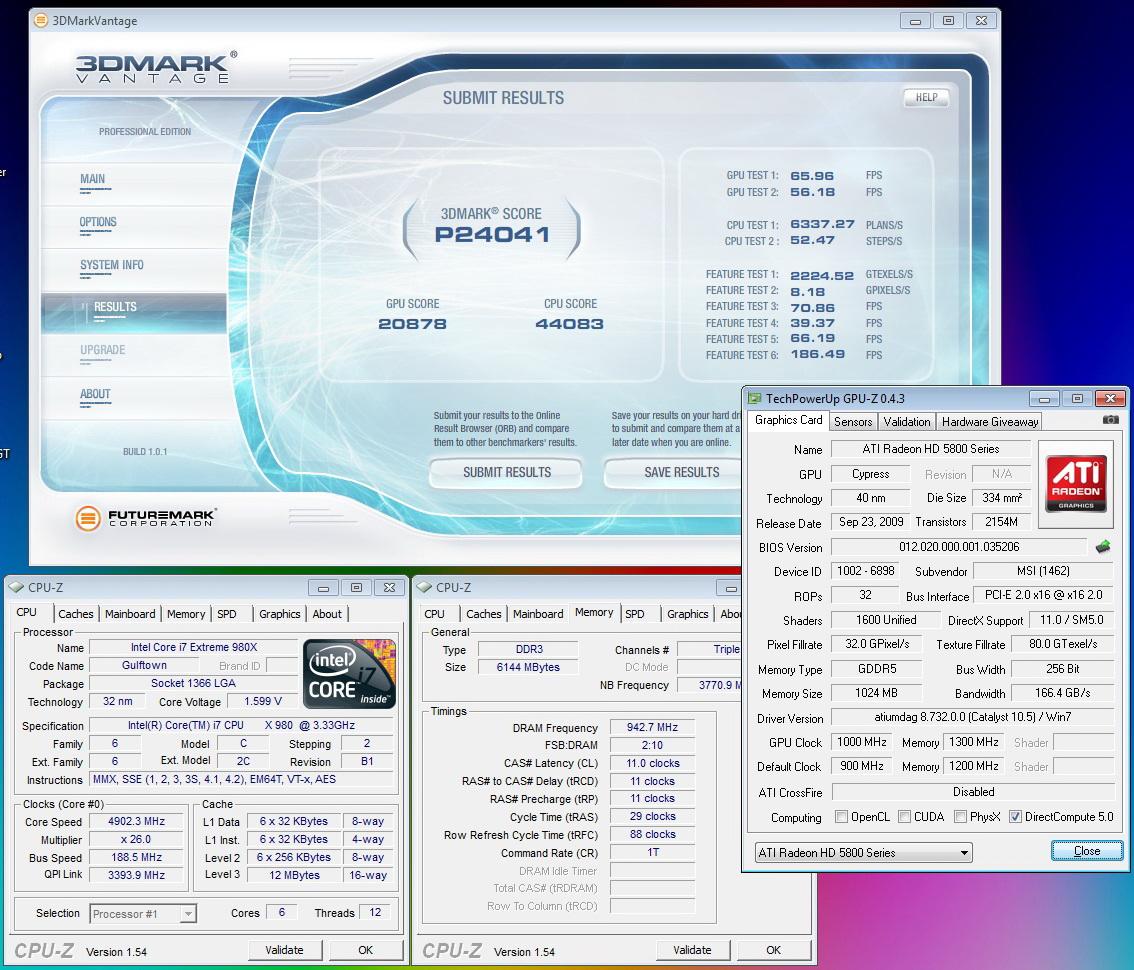The width and height of the screenshot is (1134, 970).
Task: Open the graphics card selector dropdown
Action: (864, 853)
